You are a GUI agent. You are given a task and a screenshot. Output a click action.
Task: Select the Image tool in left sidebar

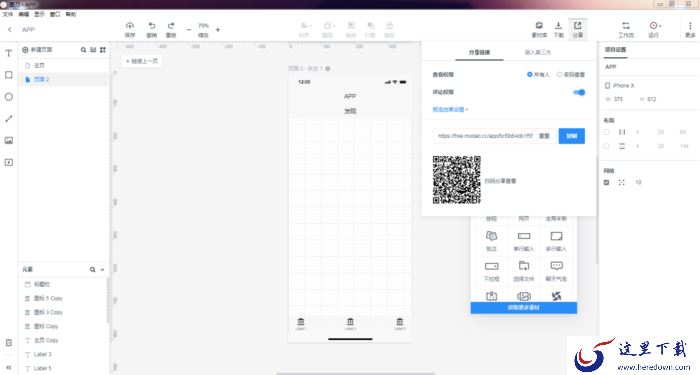pos(8,141)
